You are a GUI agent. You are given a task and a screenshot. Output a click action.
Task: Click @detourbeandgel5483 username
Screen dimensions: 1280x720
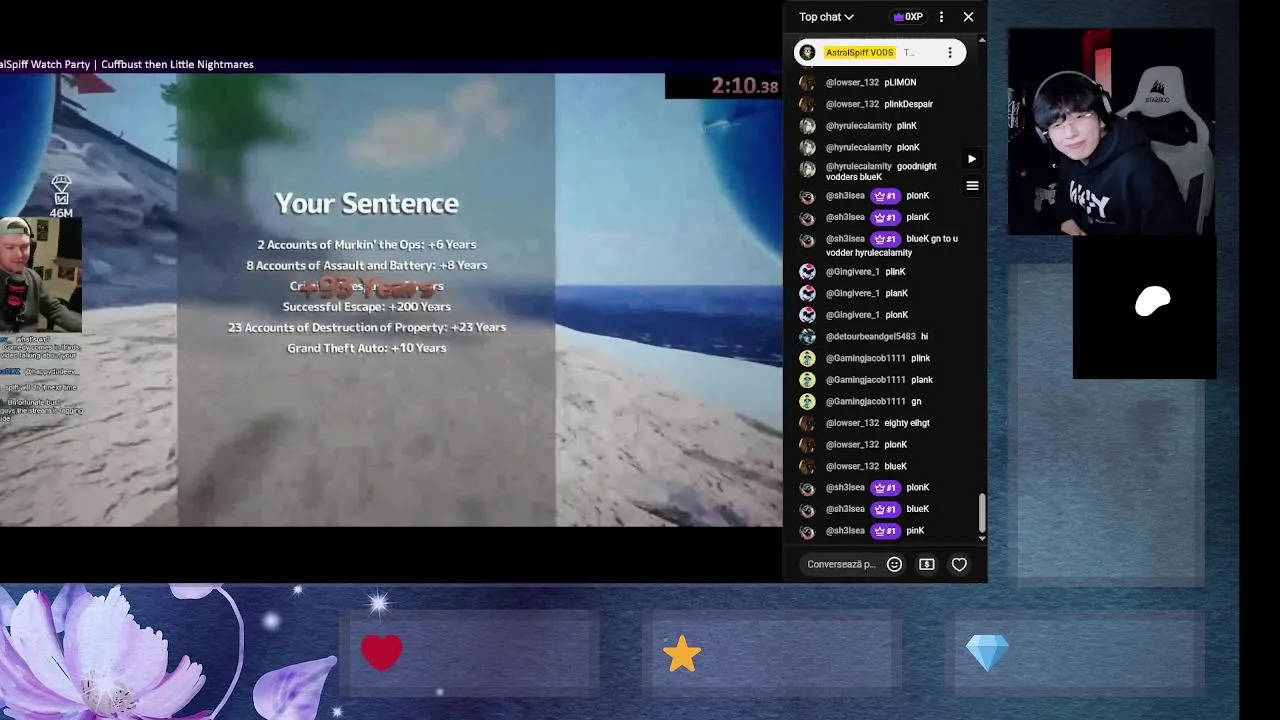[870, 337]
